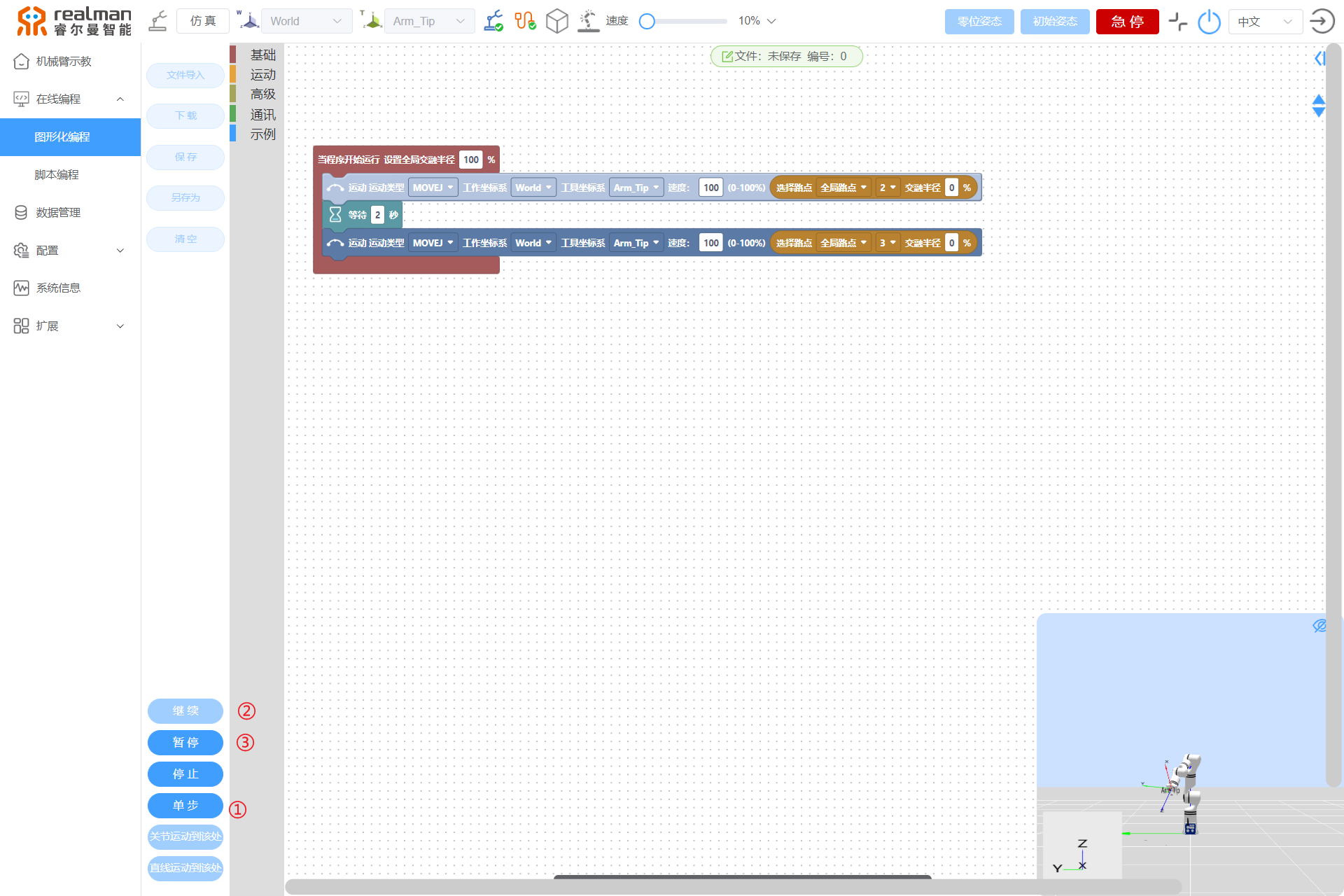Open the 中文 language dropdown
The height and width of the screenshot is (896, 1344).
(x=1264, y=22)
